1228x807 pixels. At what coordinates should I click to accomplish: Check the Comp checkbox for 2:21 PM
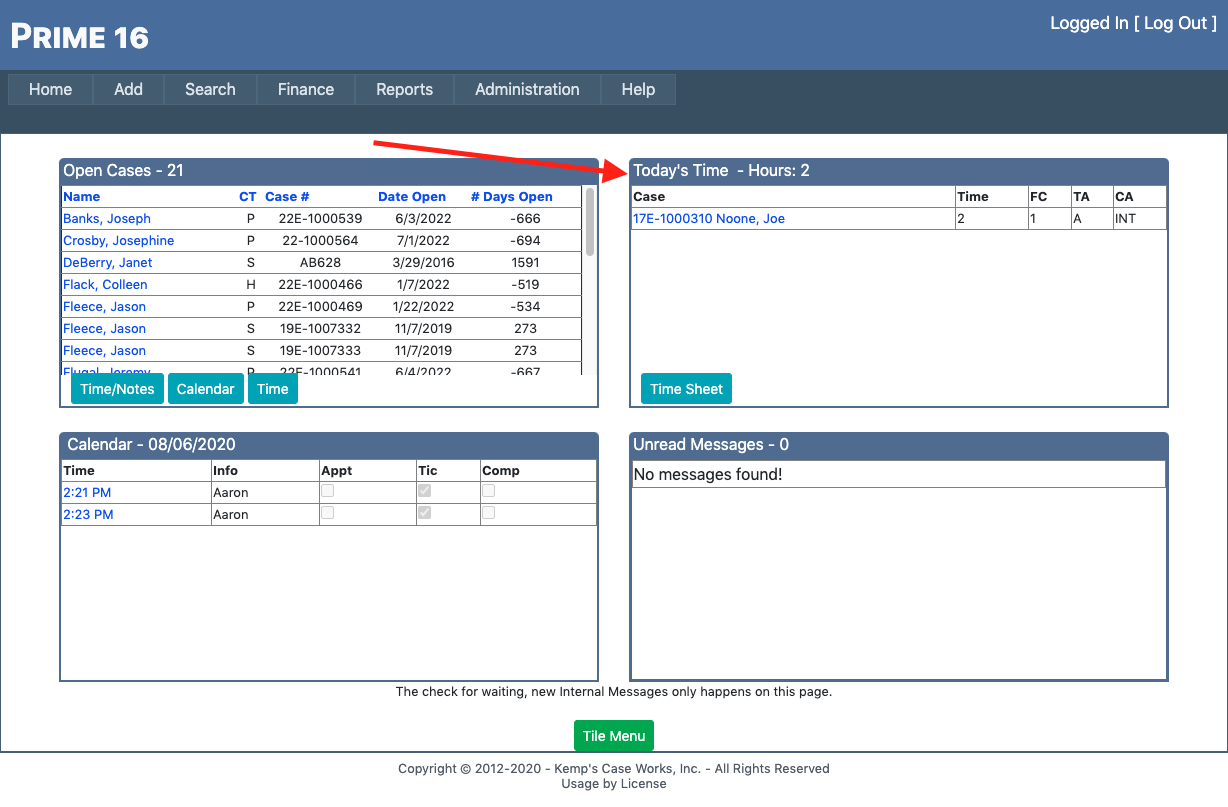click(489, 491)
